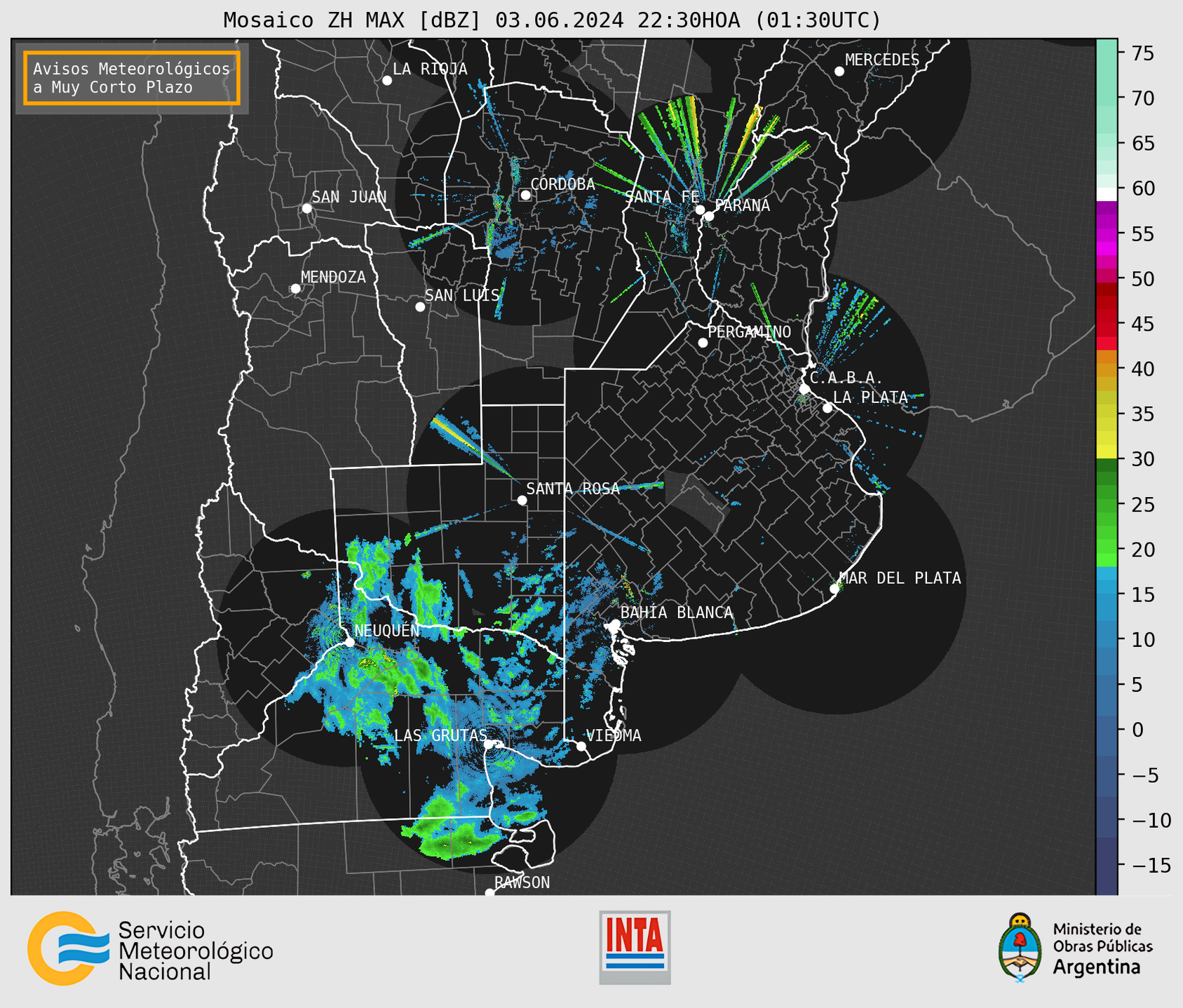Click the Córdoba city marker dot

pyautogui.click(x=525, y=195)
